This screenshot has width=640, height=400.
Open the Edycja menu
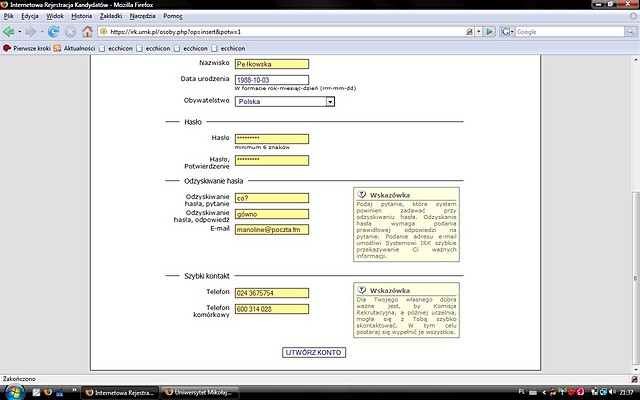click(x=30, y=16)
